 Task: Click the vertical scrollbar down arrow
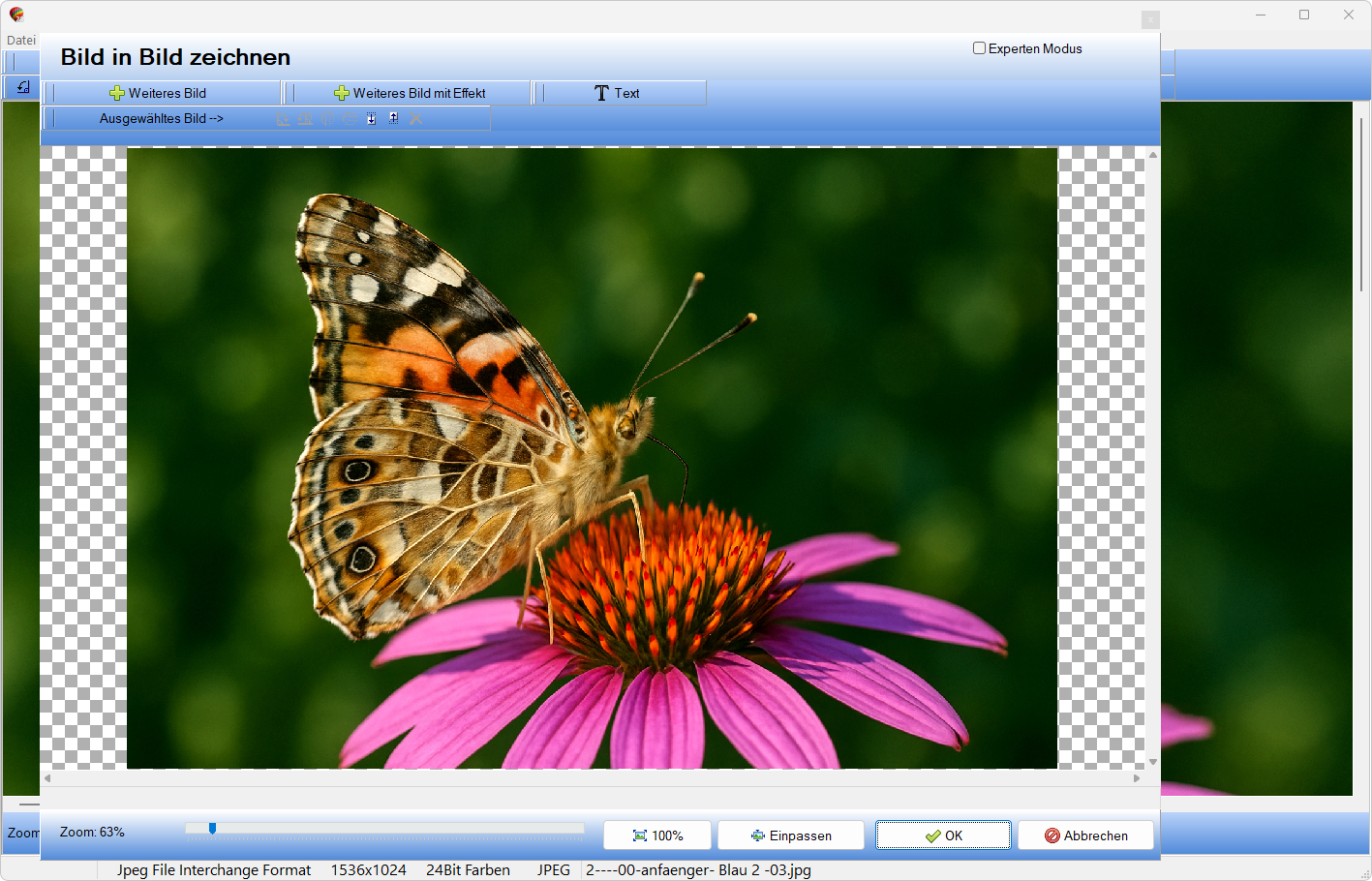[1152, 762]
